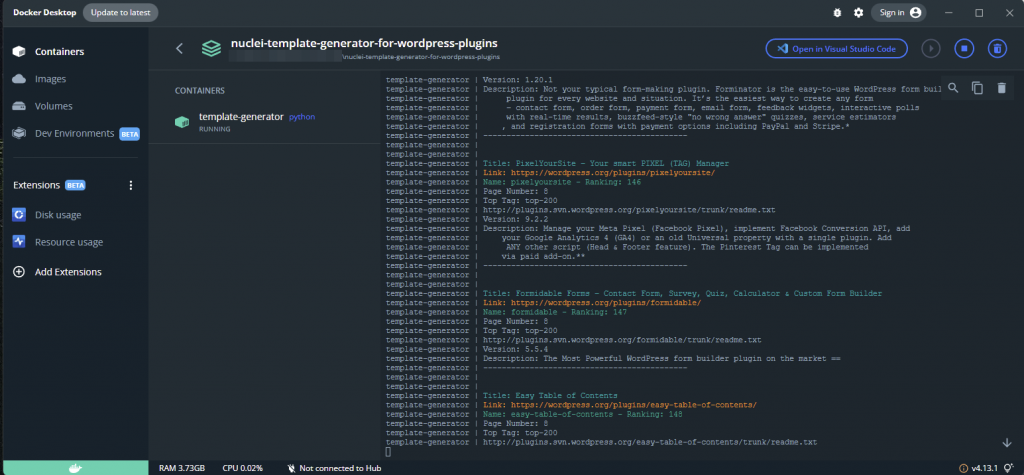Clear the log terminal output
1024x475 pixels.
coord(1001,88)
